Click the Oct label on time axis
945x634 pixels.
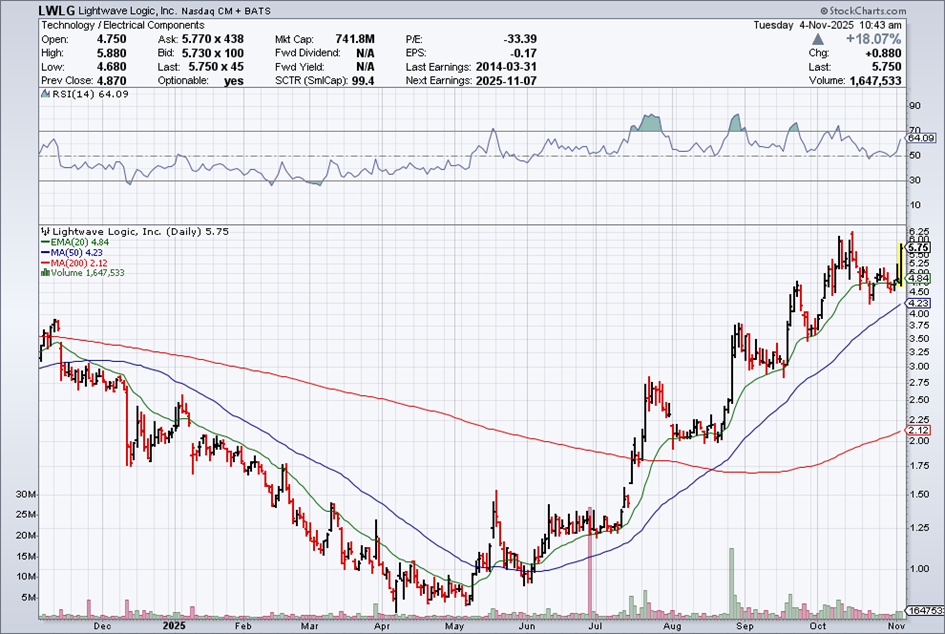click(817, 626)
